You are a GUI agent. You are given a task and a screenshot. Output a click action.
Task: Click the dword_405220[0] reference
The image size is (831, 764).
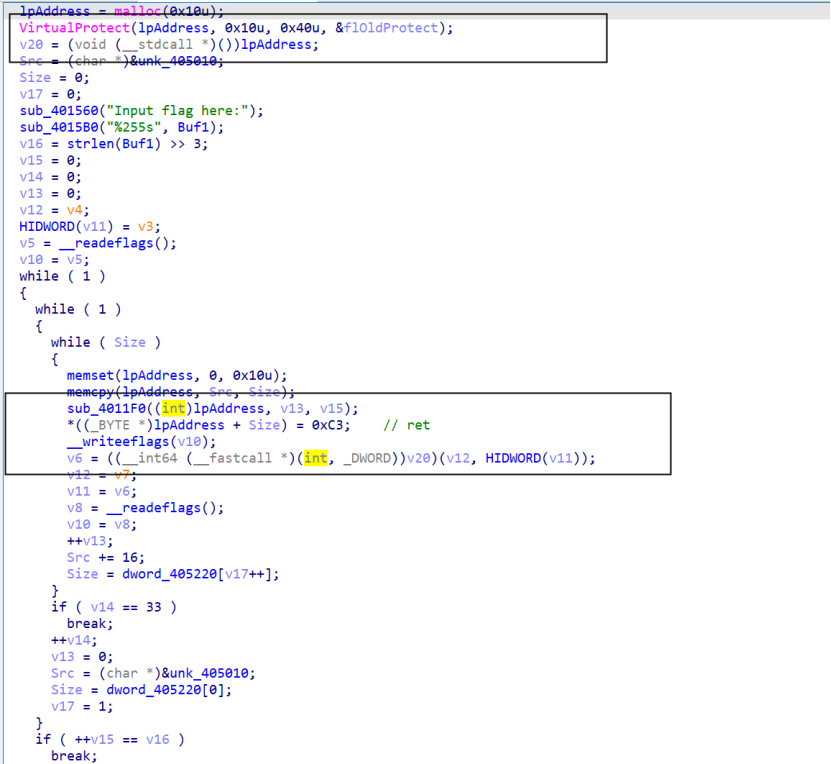[165, 690]
